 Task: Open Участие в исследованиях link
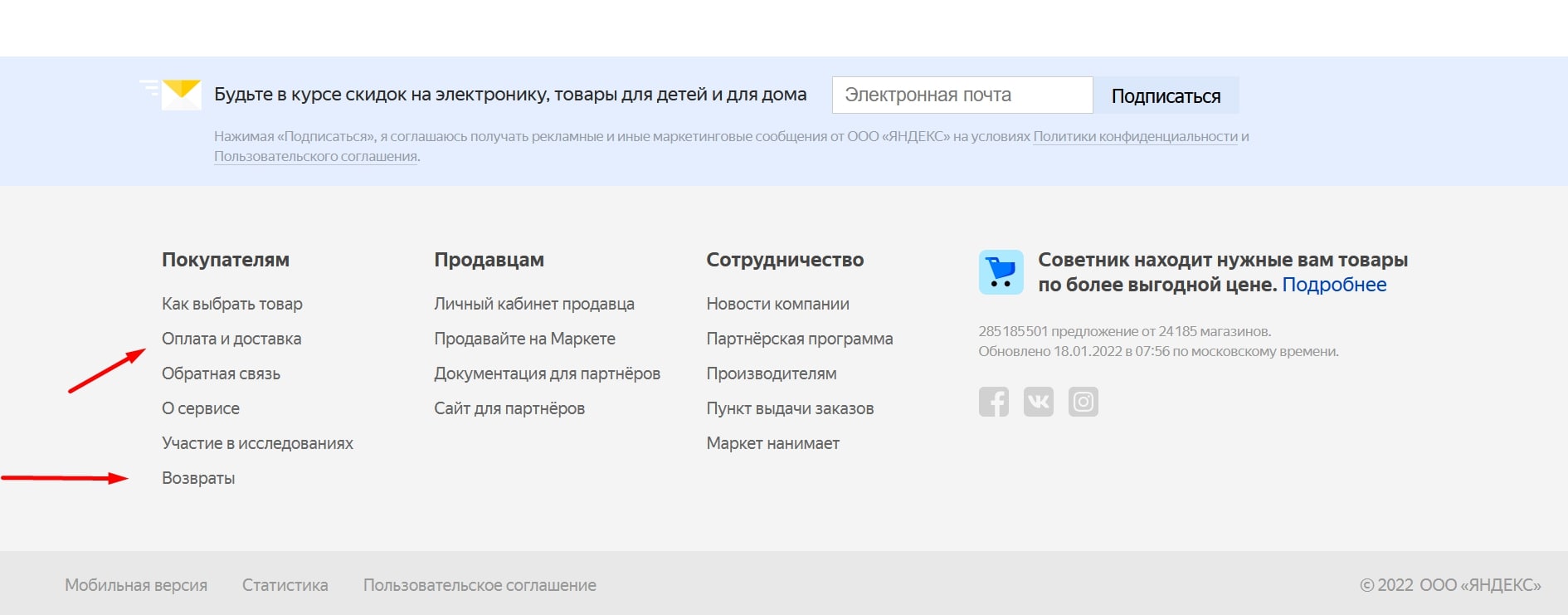[257, 443]
